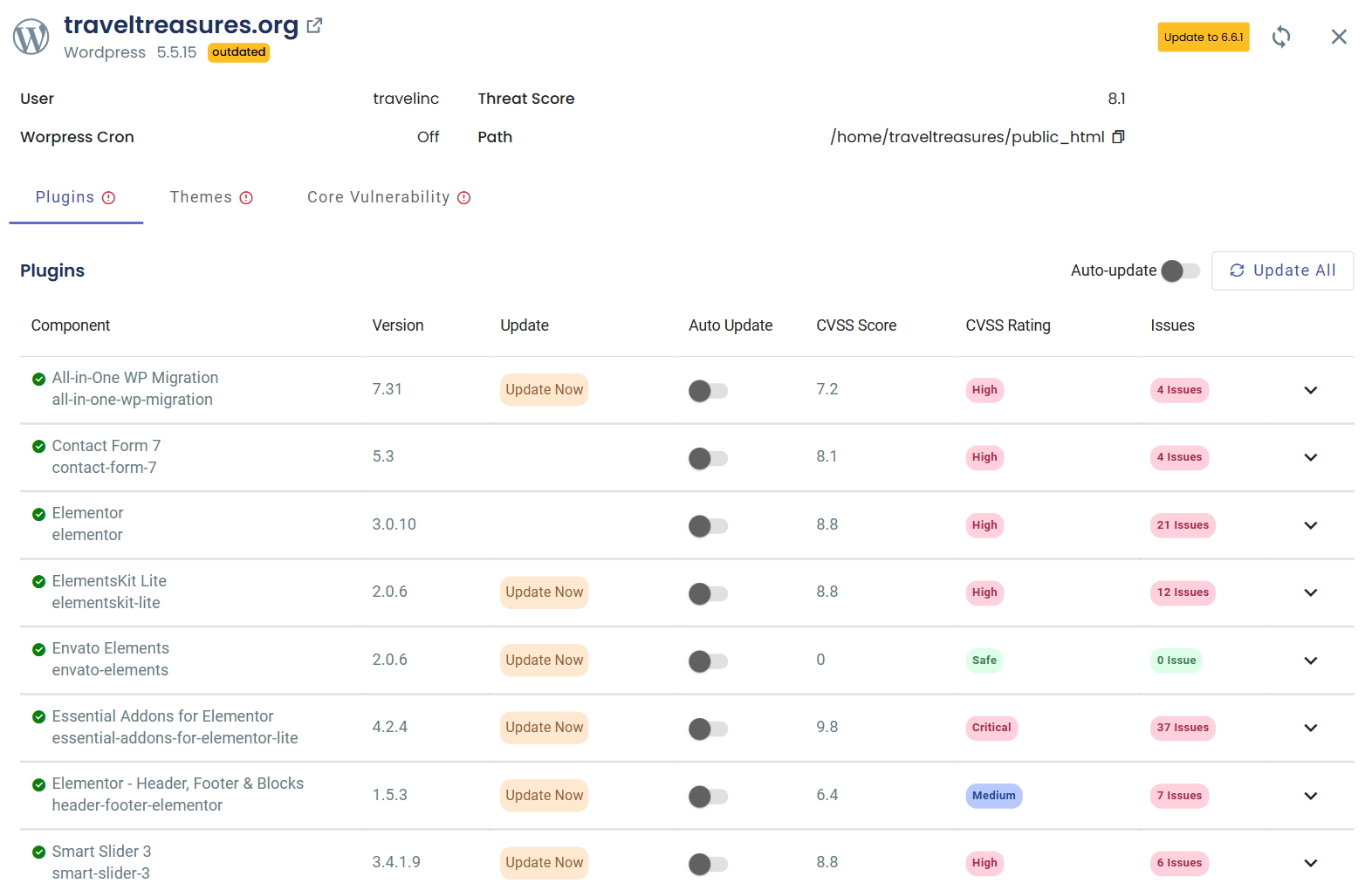The height and width of the screenshot is (890, 1372).
Task: Switch to the Themes tab
Action: tap(211, 198)
